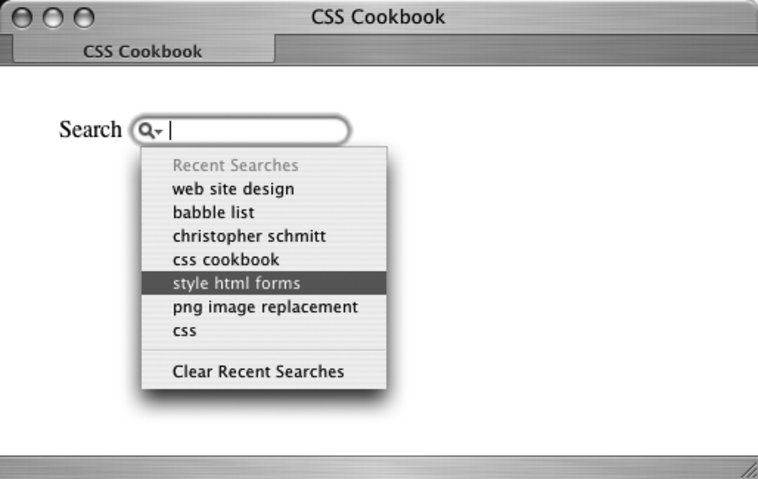Select the "css cookbook" recent search entry

pyautogui.click(x=226, y=260)
